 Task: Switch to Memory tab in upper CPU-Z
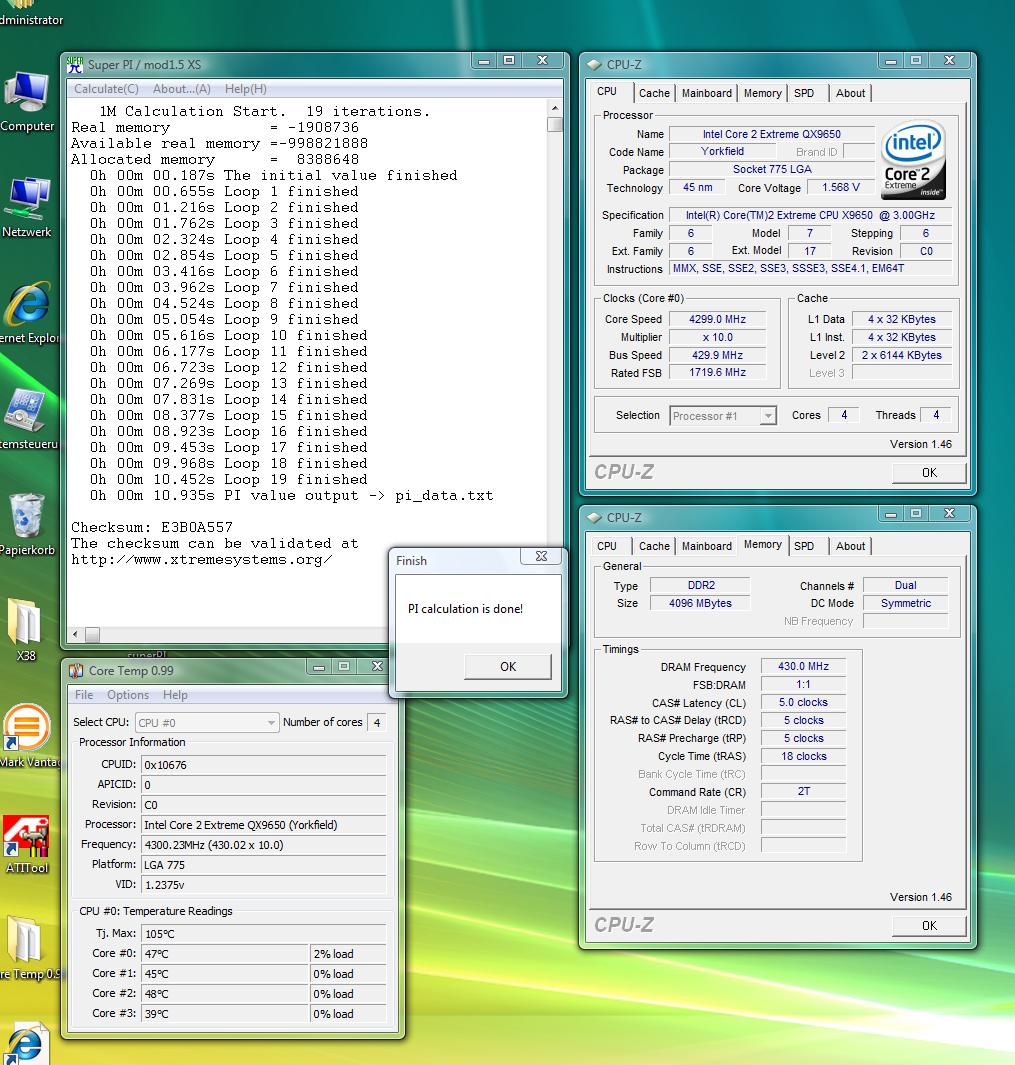762,93
